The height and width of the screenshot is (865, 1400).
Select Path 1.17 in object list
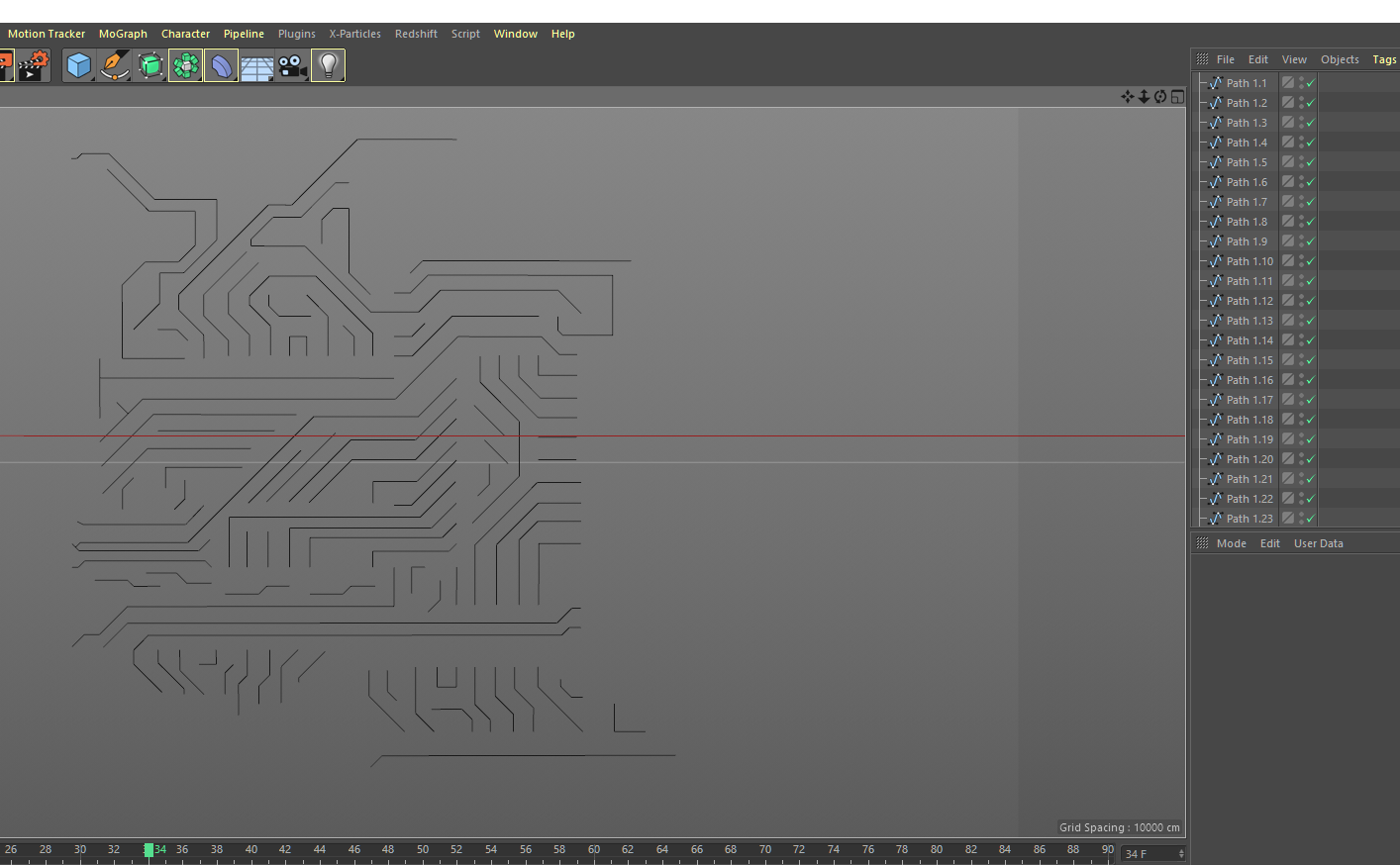[x=1250, y=400]
